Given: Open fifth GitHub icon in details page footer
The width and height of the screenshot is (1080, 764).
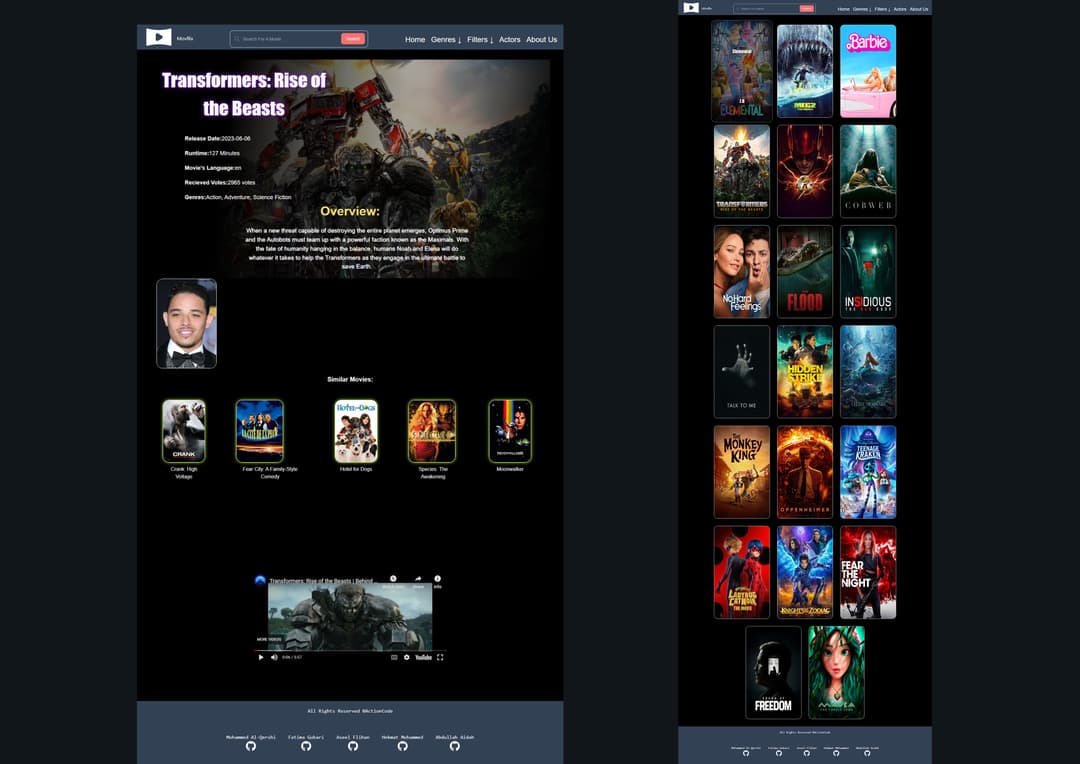Looking at the screenshot, I should point(455,746).
